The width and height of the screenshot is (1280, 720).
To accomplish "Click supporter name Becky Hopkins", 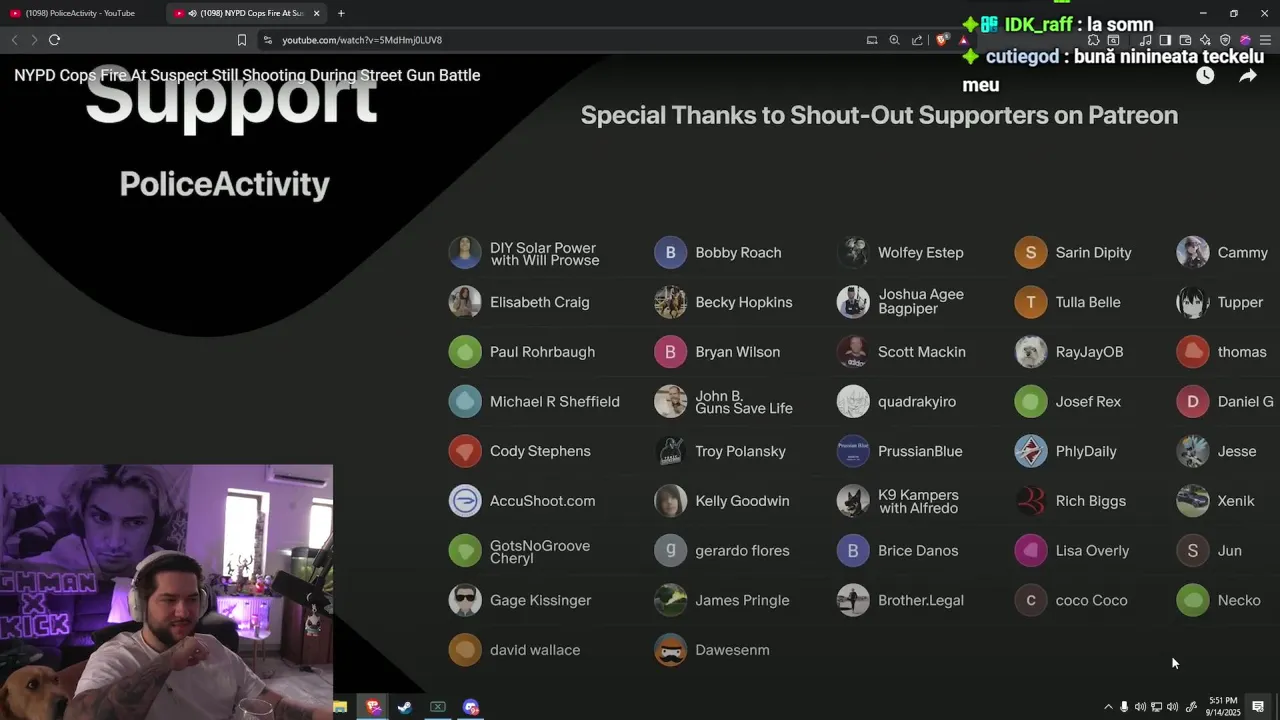I will pyautogui.click(x=743, y=302).
